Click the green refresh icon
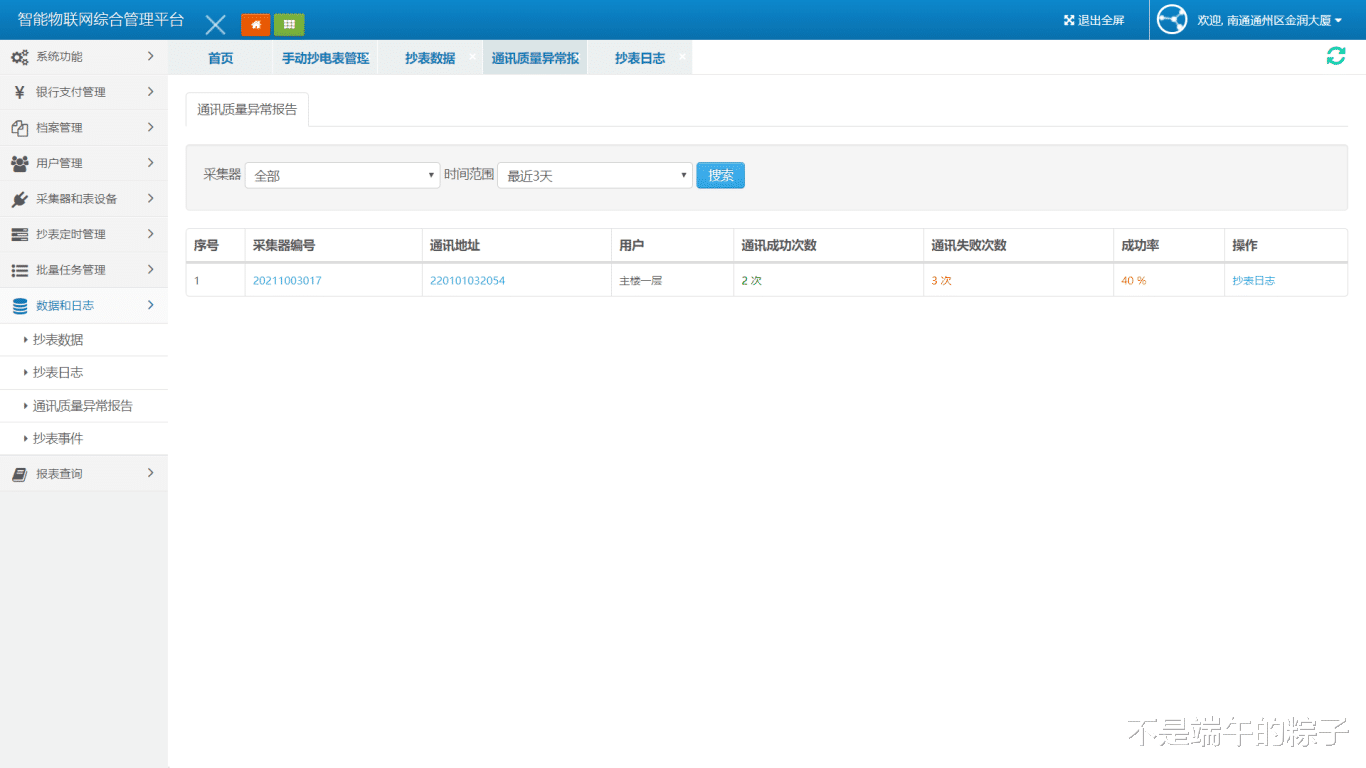 click(1336, 56)
